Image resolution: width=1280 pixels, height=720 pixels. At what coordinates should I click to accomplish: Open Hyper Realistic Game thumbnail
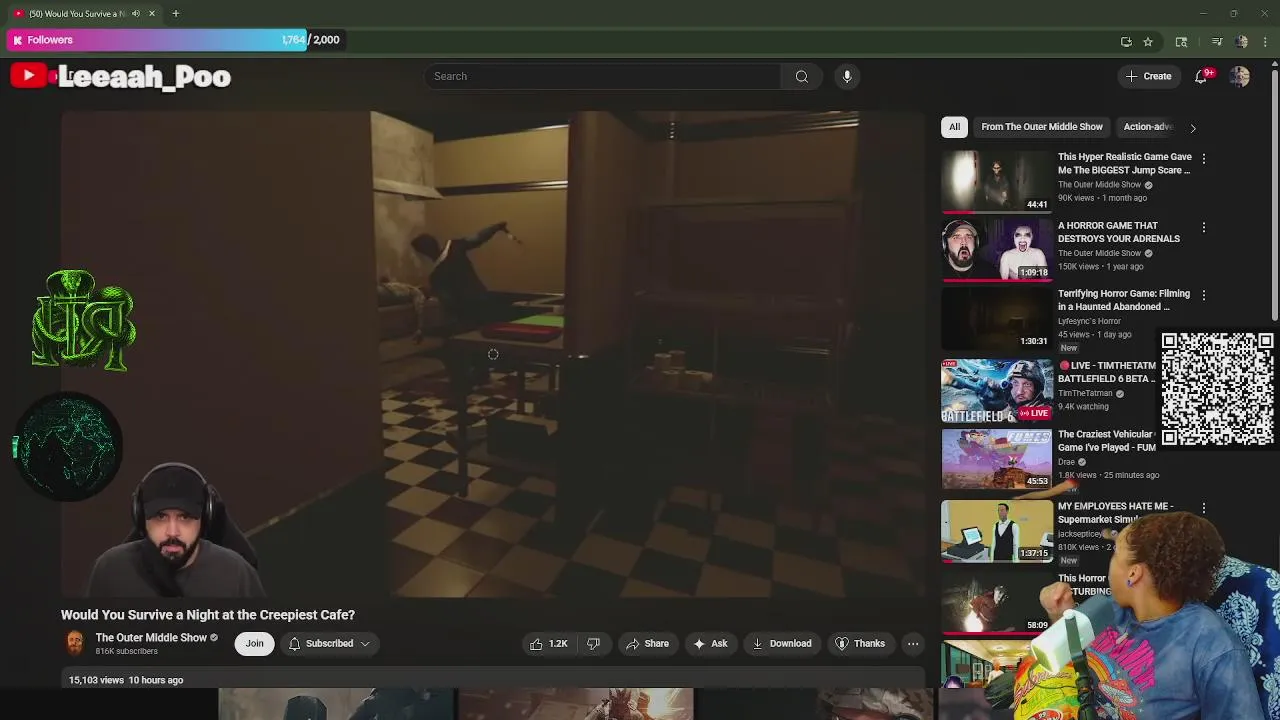pos(997,181)
